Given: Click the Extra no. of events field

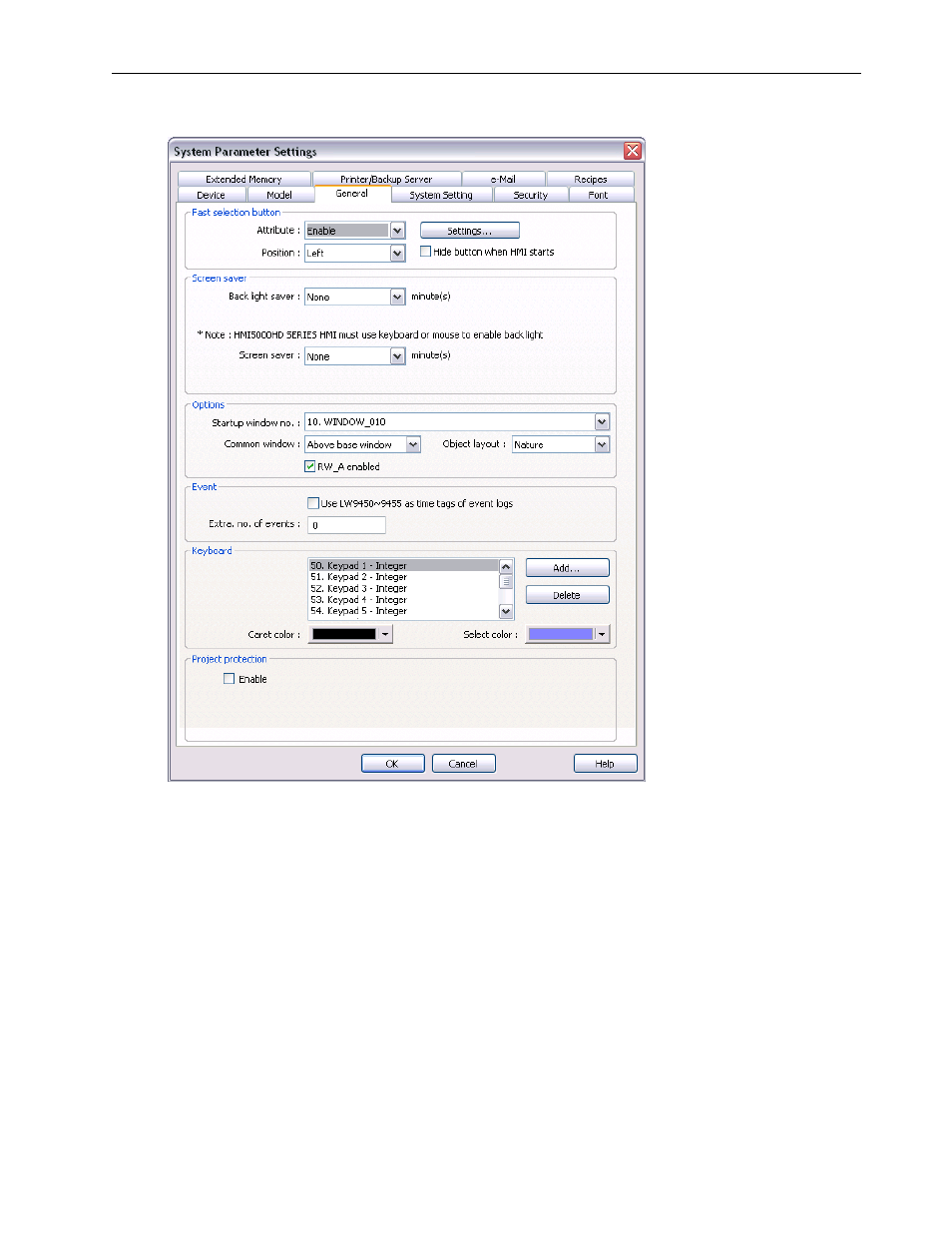Looking at the screenshot, I should [346, 525].
